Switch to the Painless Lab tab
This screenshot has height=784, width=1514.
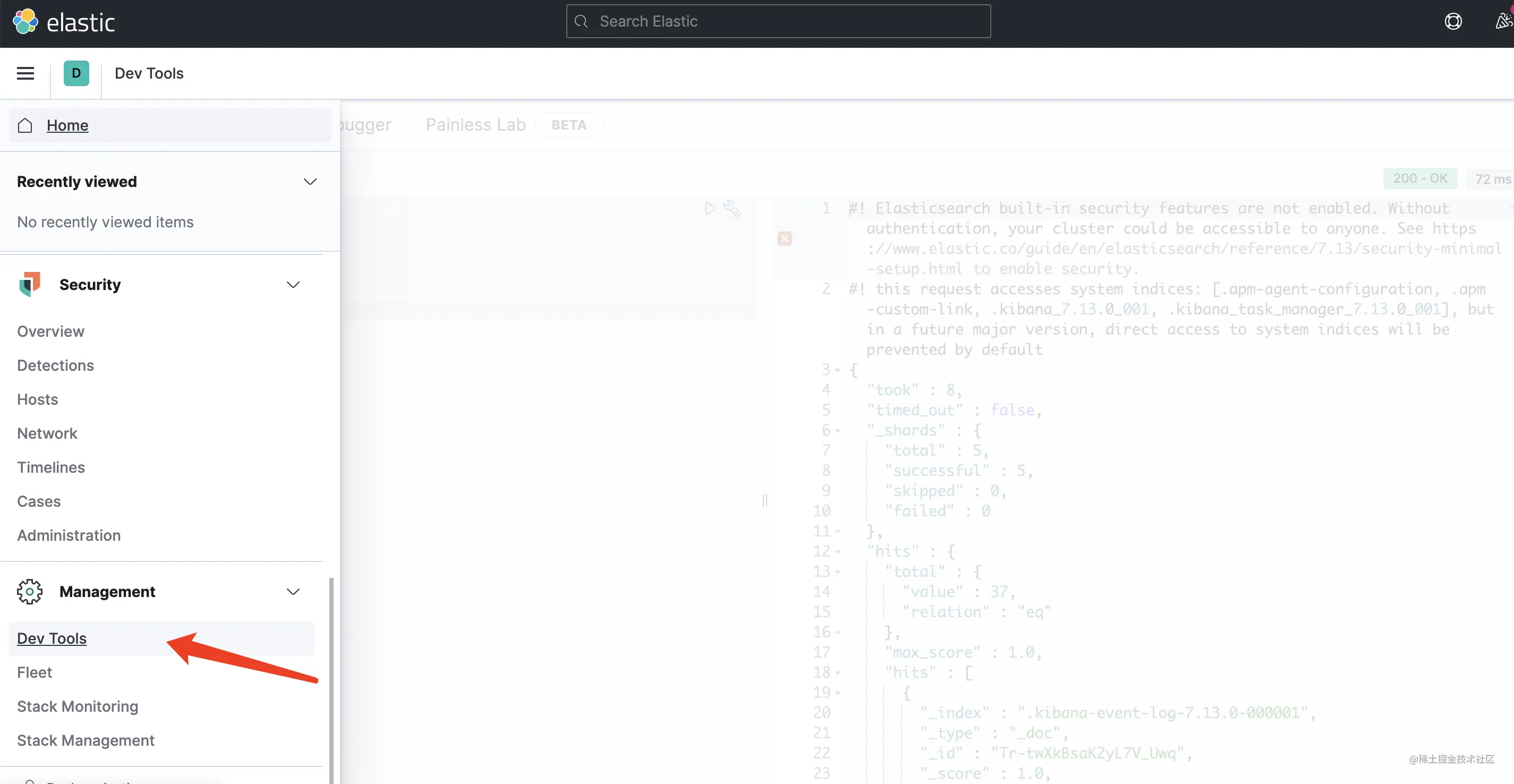[x=475, y=125]
